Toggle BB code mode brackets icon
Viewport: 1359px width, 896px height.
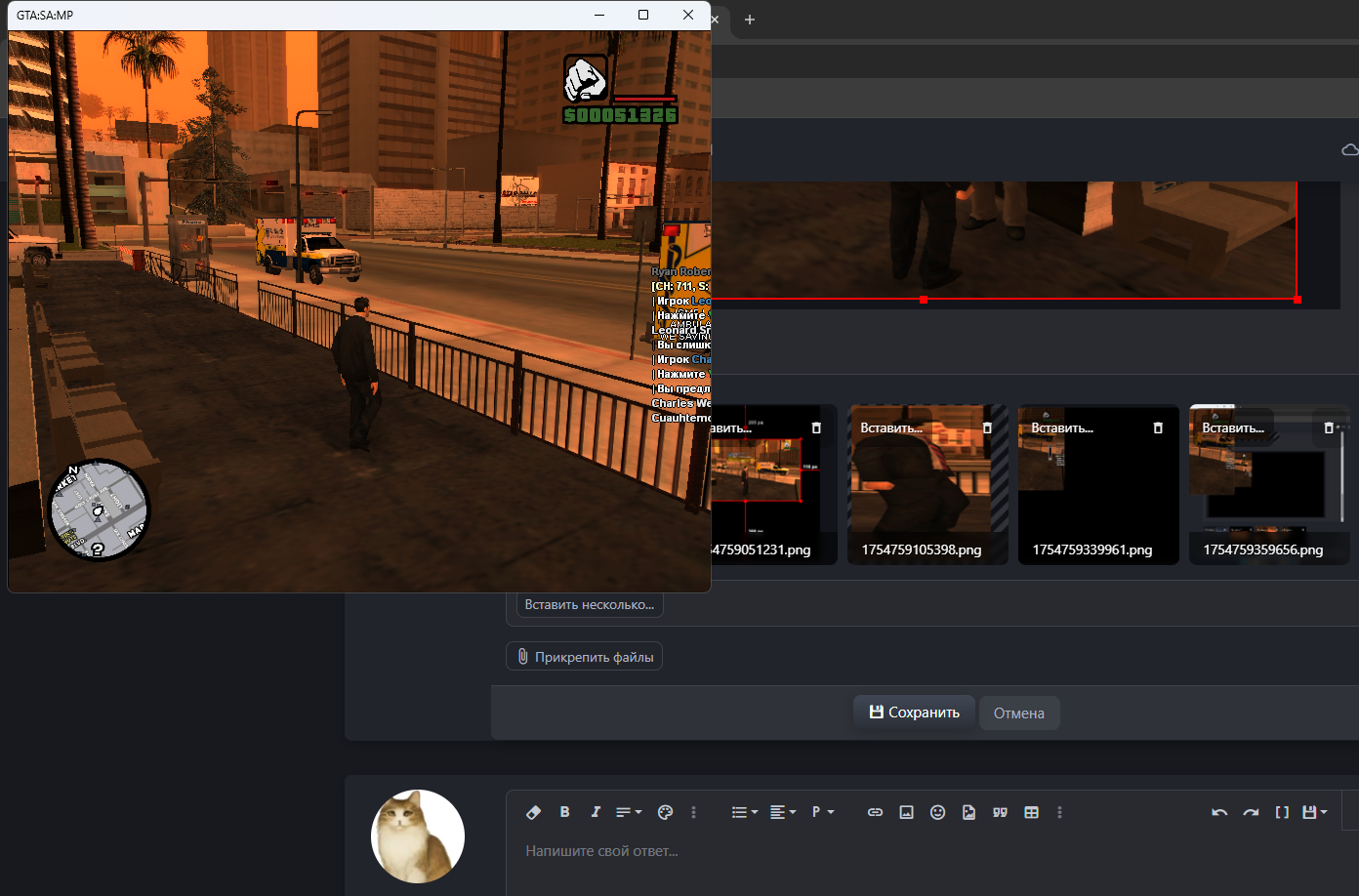tap(1282, 812)
